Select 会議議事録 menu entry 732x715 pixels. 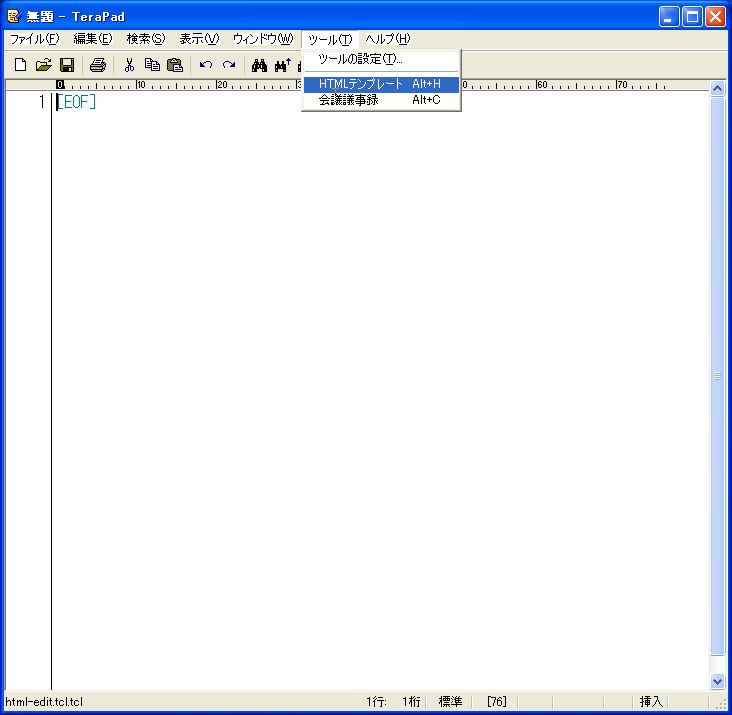coord(381,100)
